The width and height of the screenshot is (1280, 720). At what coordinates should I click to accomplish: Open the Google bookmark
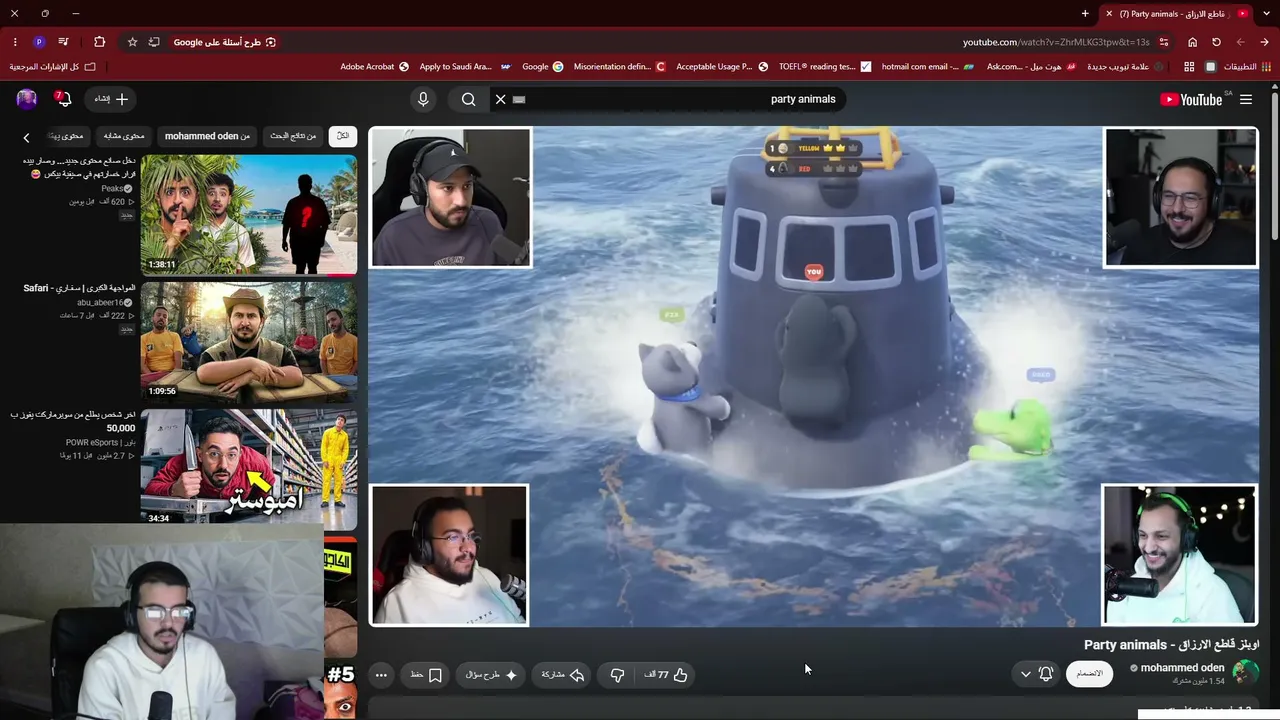(542, 67)
